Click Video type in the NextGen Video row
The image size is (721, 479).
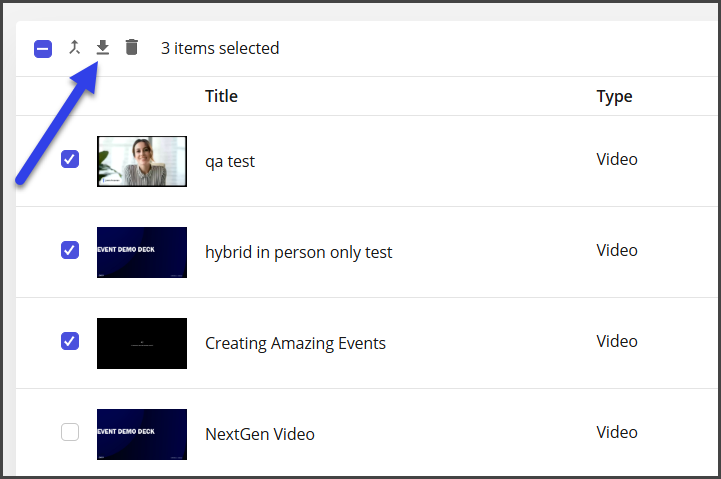click(617, 432)
